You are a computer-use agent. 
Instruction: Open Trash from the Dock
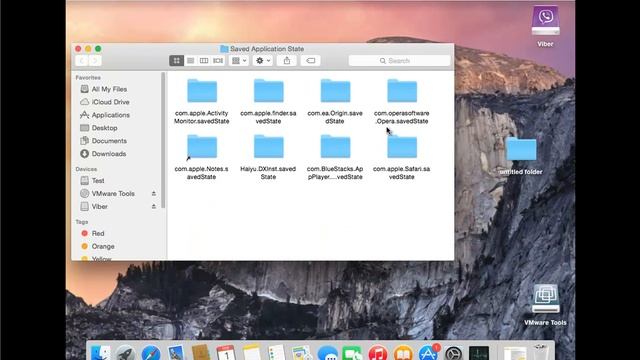[x=541, y=353]
